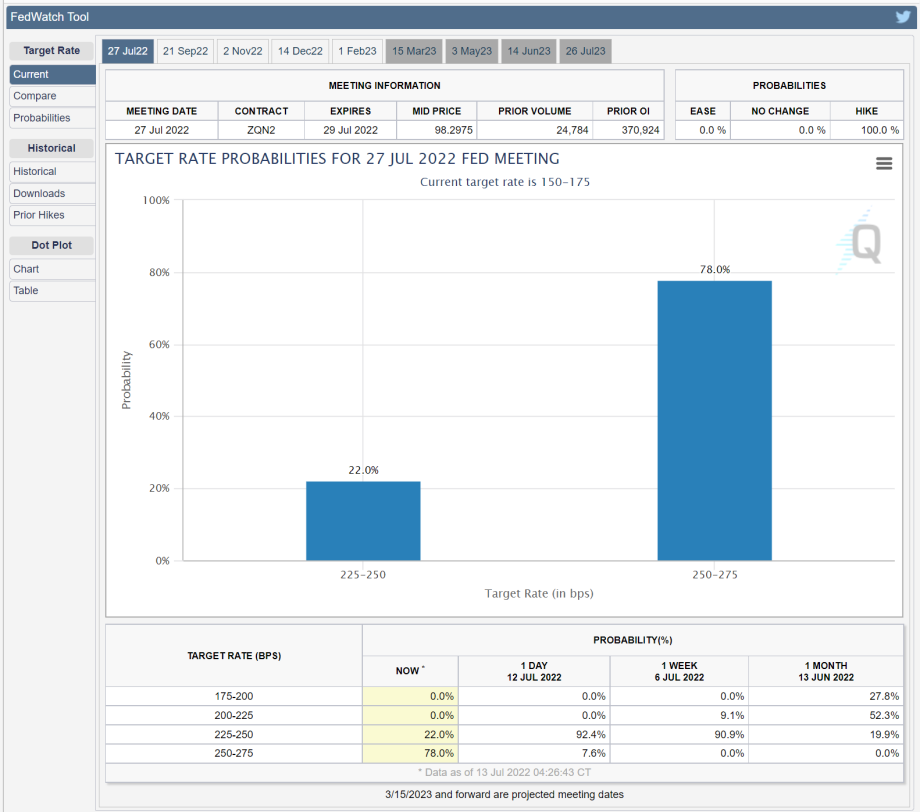This screenshot has height=812, width=920.
Task: Click the Twitter bird icon
Action: click(902, 16)
